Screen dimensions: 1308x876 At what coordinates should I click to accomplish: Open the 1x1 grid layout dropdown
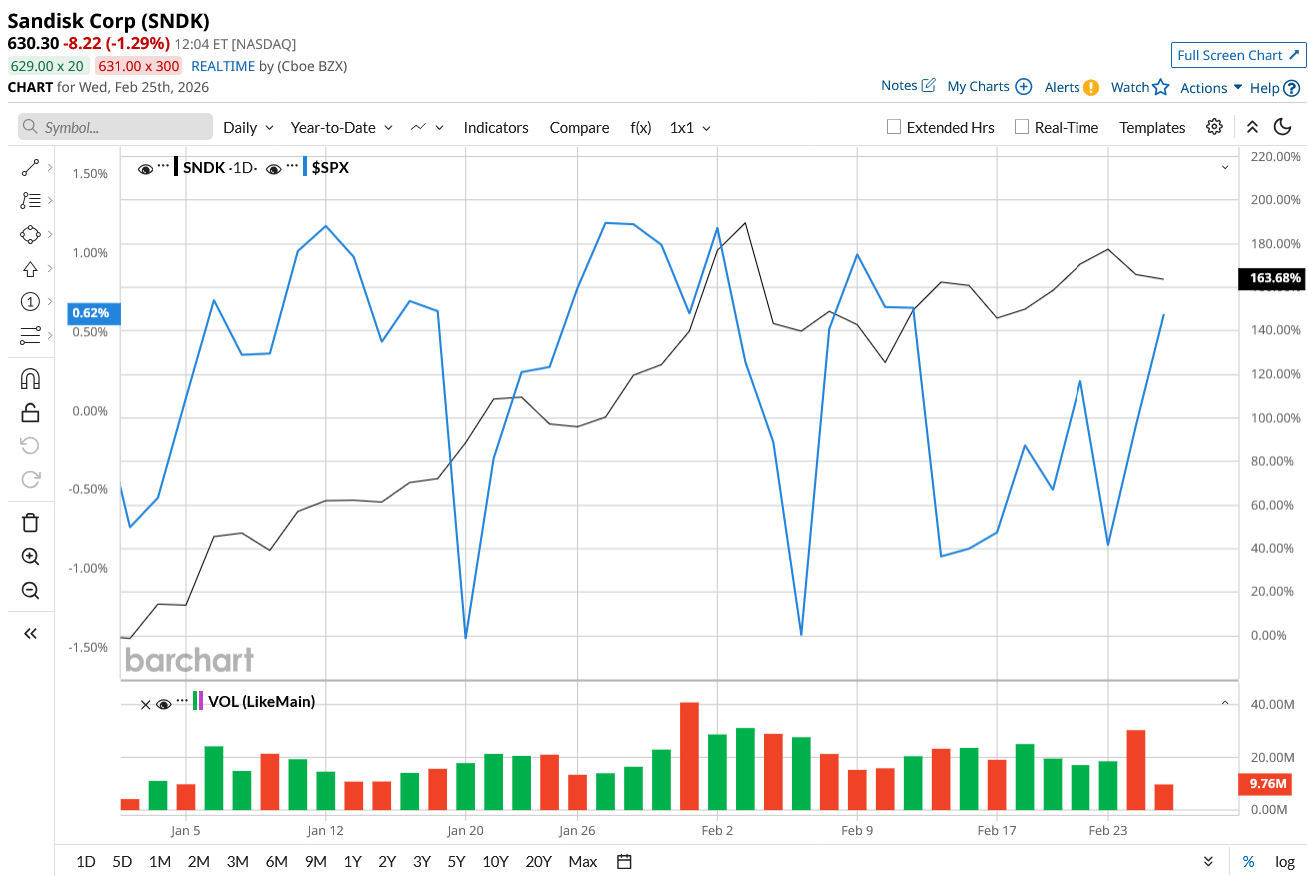(x=690, y=128)
